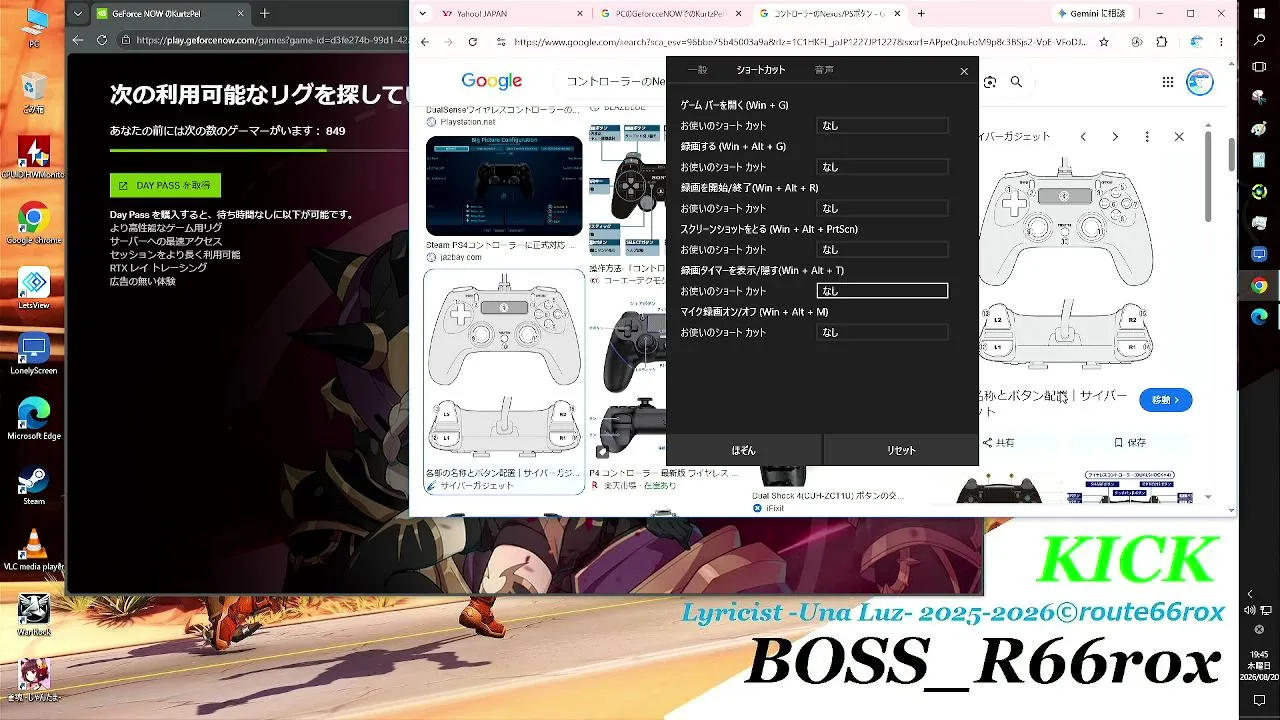Show the next image in preview panel
Screen dimensions: 1280x720
pyautogui.click(x=1115, y=136)
